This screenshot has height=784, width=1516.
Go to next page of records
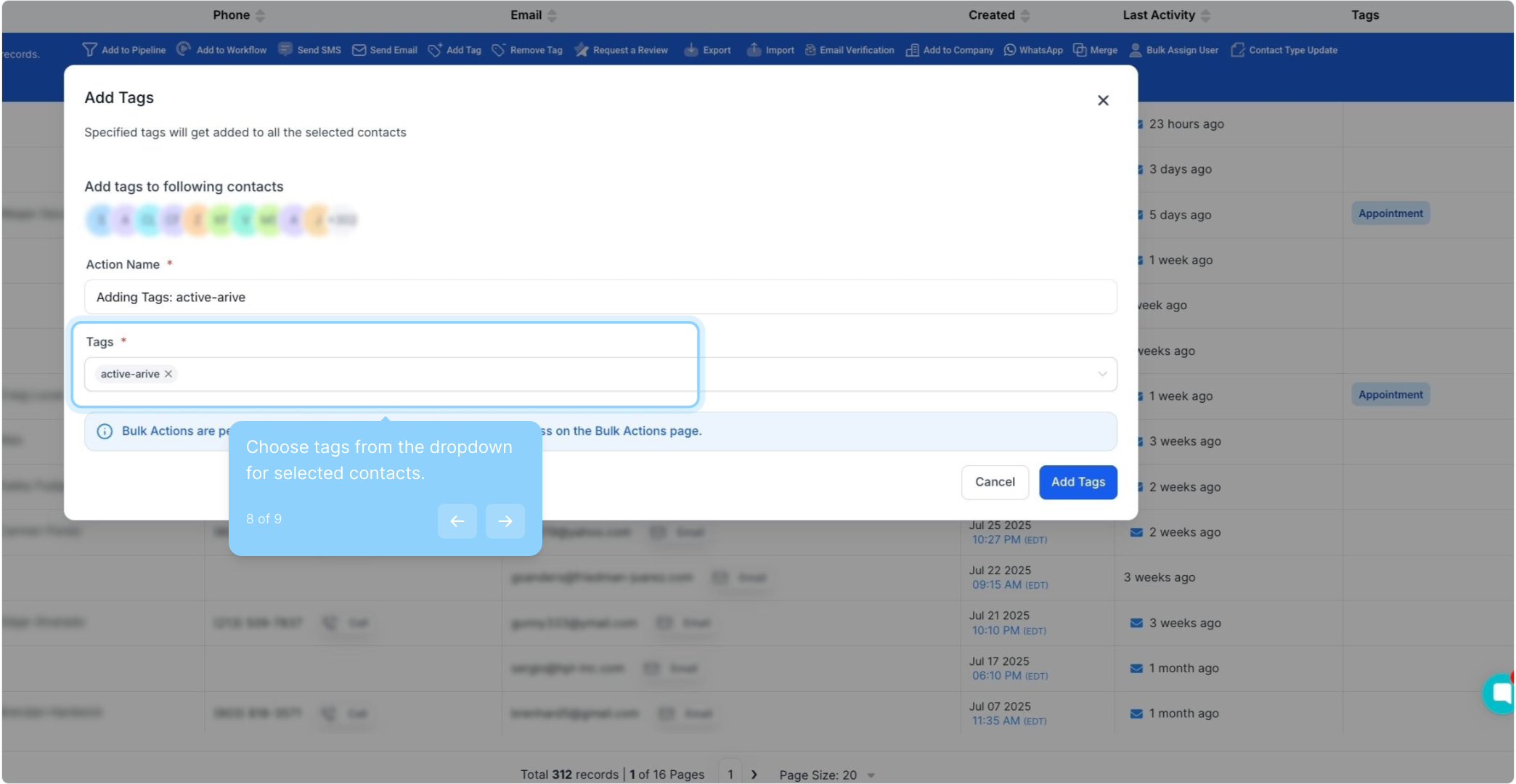(754, 775)
